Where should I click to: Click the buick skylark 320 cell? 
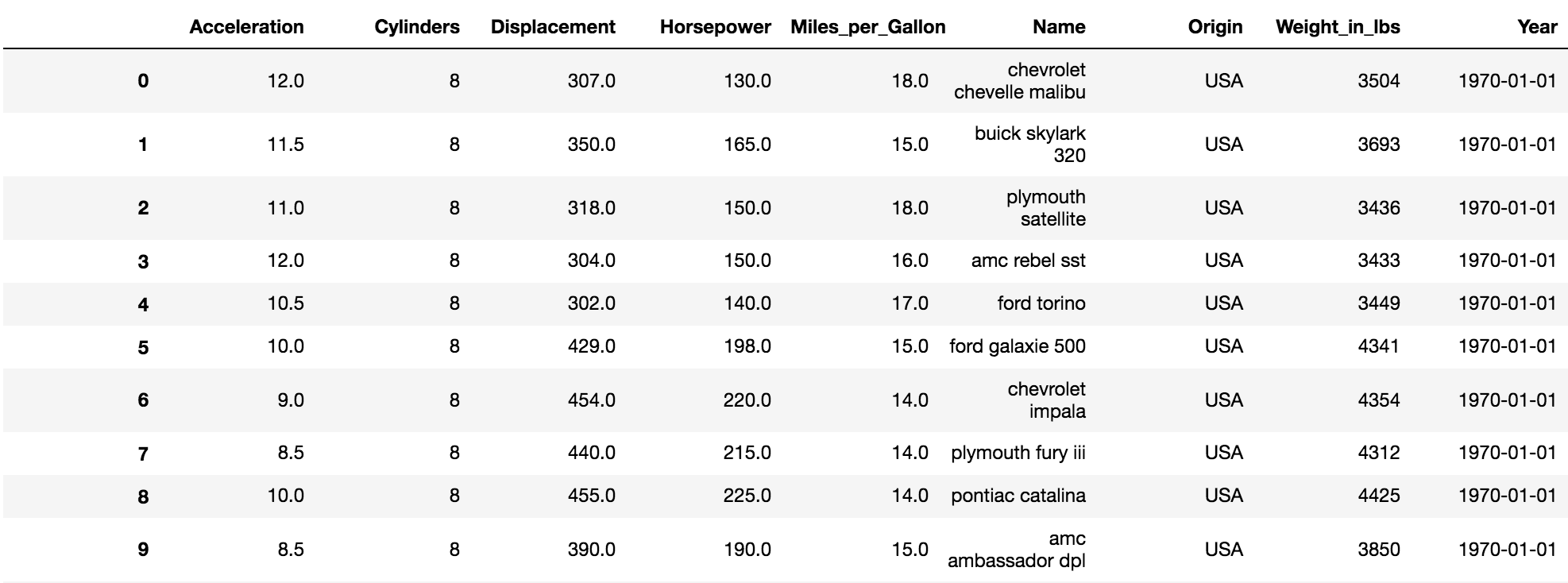[x=1030, y=145]
